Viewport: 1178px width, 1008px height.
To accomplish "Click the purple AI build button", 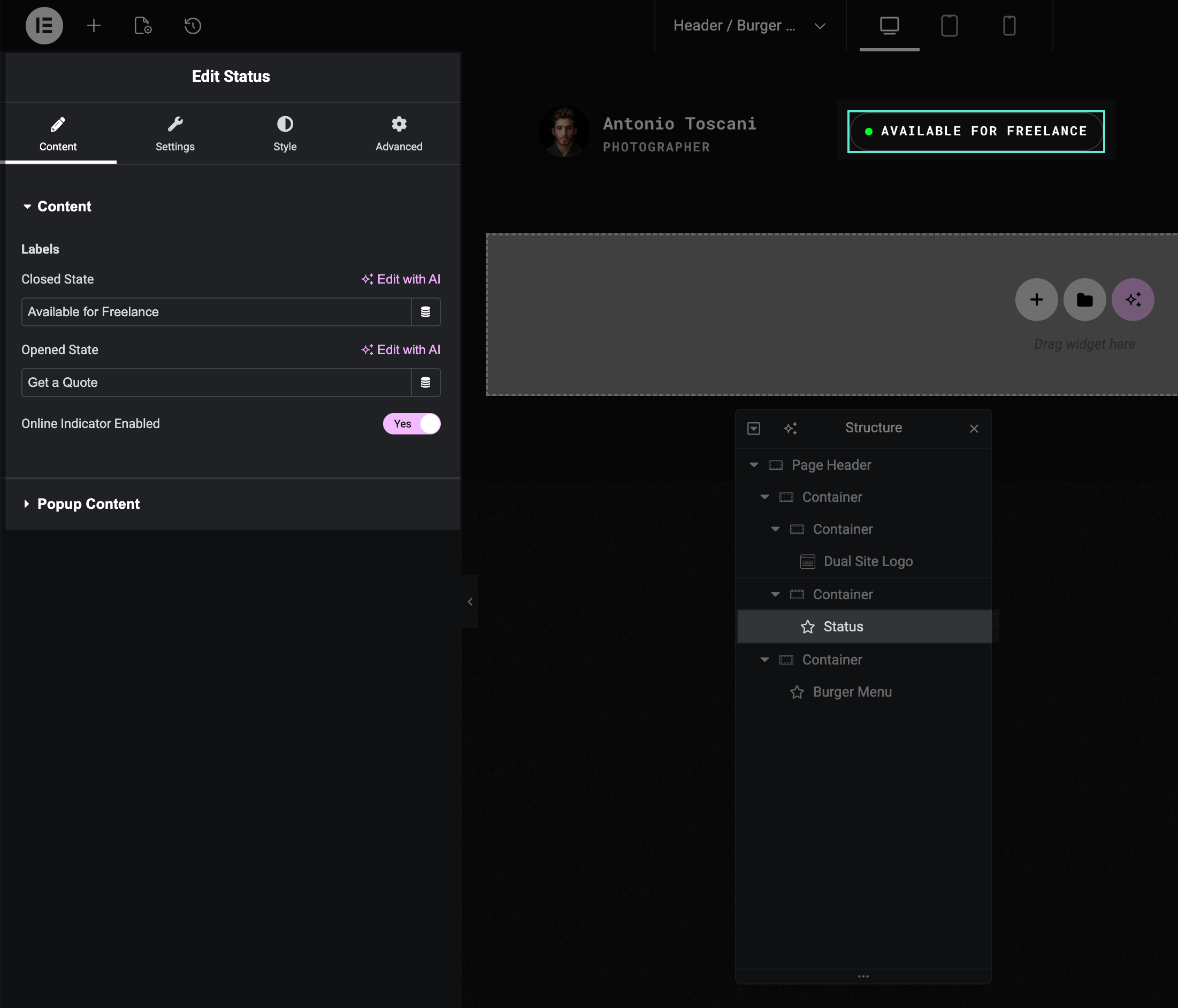I will coord(1133,300).
